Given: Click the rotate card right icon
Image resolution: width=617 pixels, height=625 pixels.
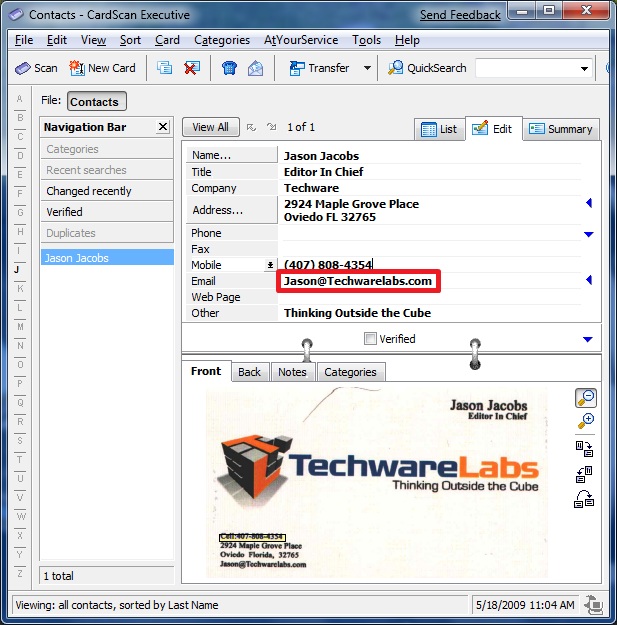Looking at the screenshot, I should (585, 449).
